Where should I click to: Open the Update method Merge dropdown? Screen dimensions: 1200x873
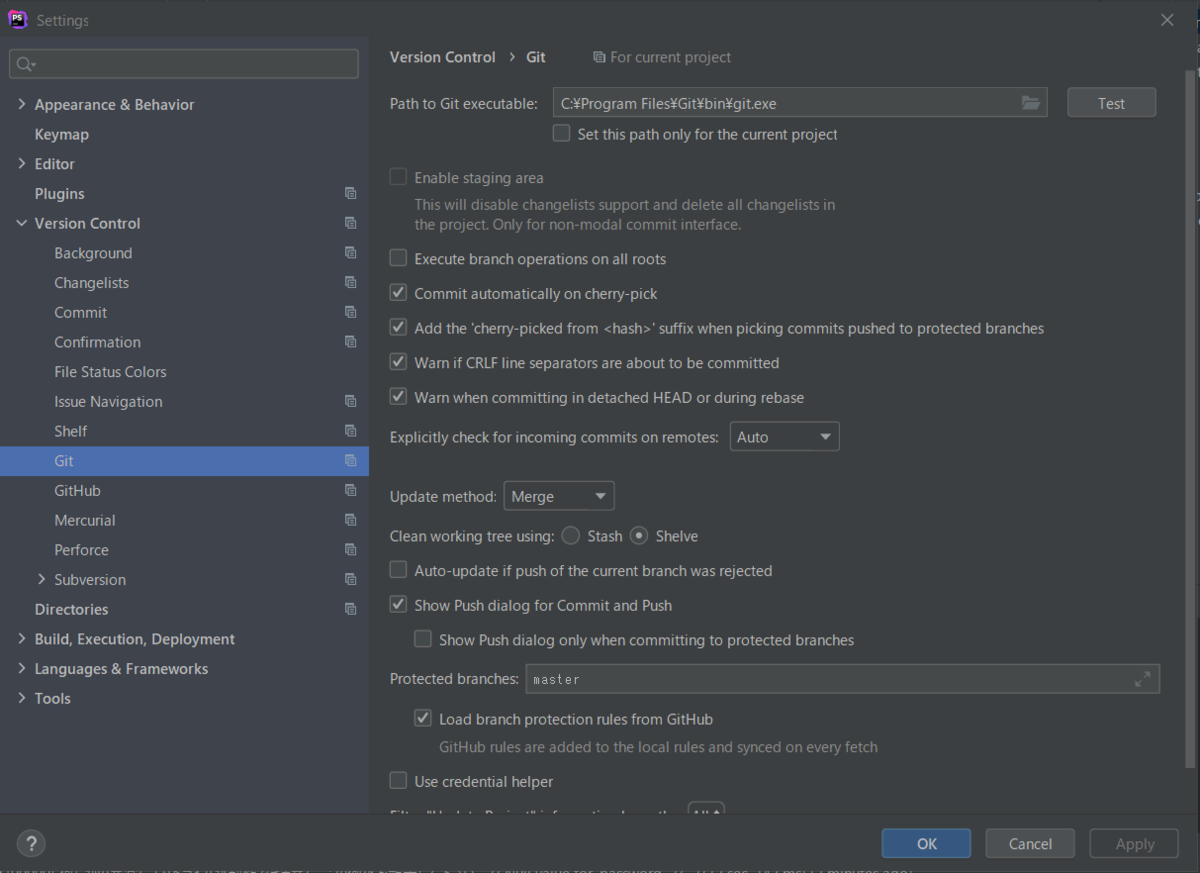(x=559, y=496)
